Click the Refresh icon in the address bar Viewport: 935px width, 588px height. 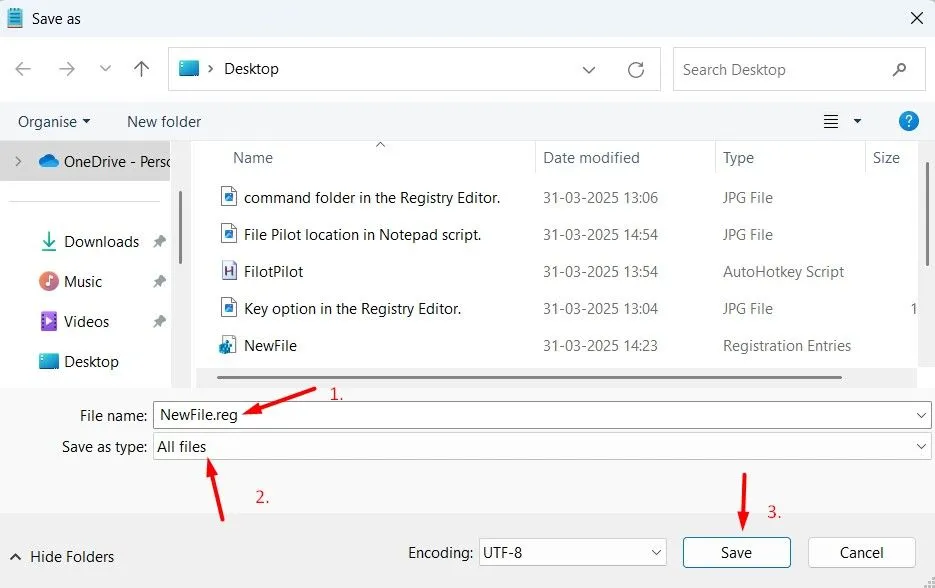click(x=637, y=69)
